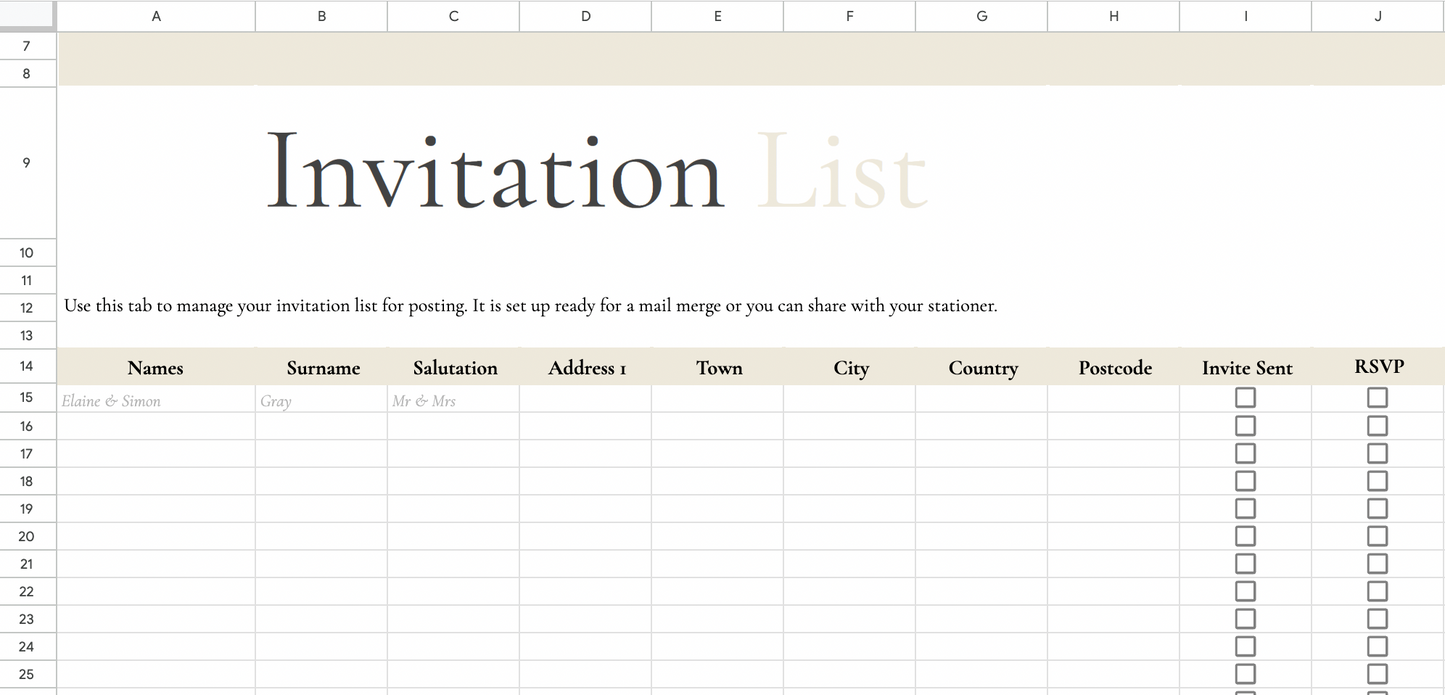Select column J by clicking its header
This screenshot has width=1445, height=695.
1377,15
